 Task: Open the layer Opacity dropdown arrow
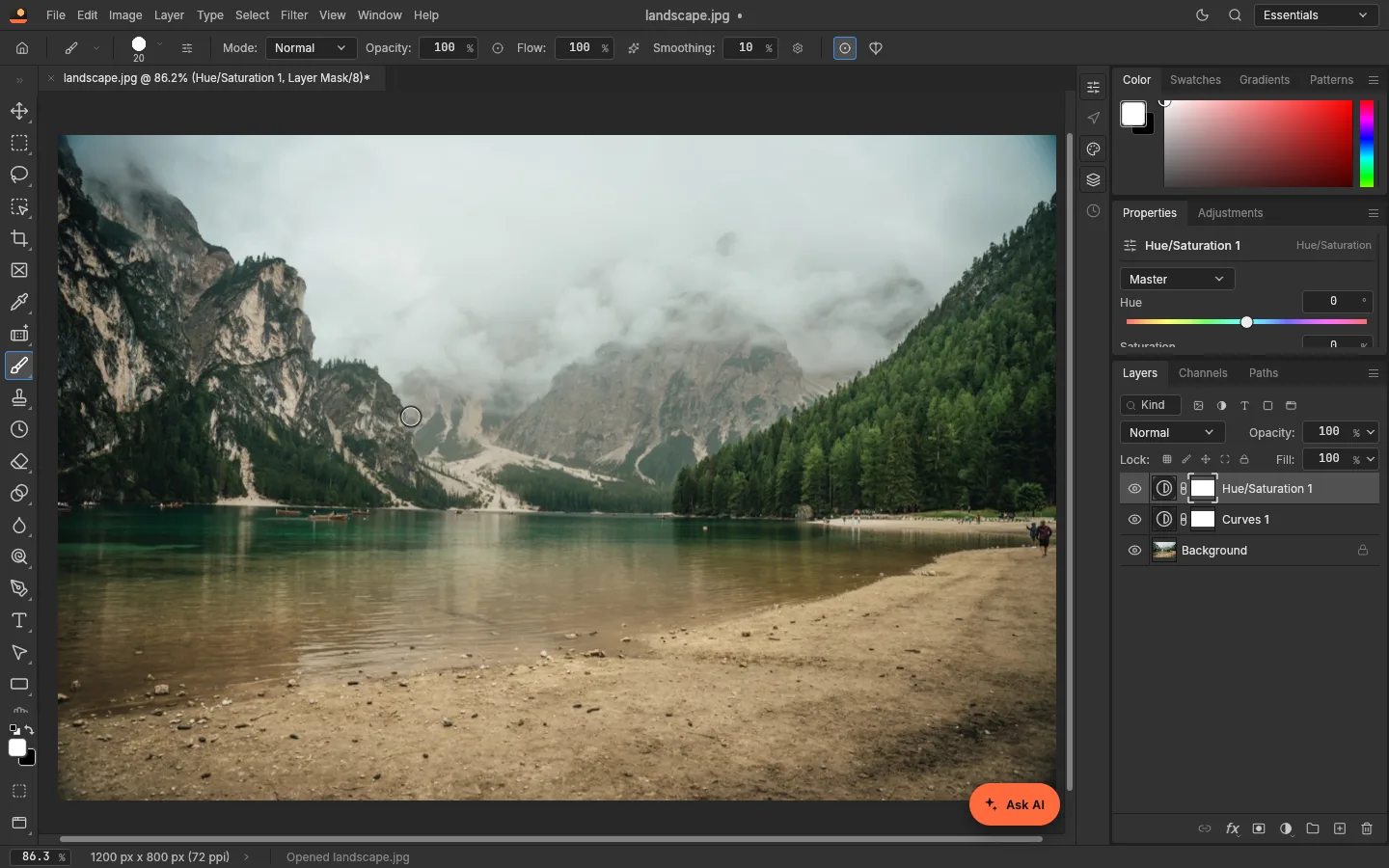[x=1371, y=433]
